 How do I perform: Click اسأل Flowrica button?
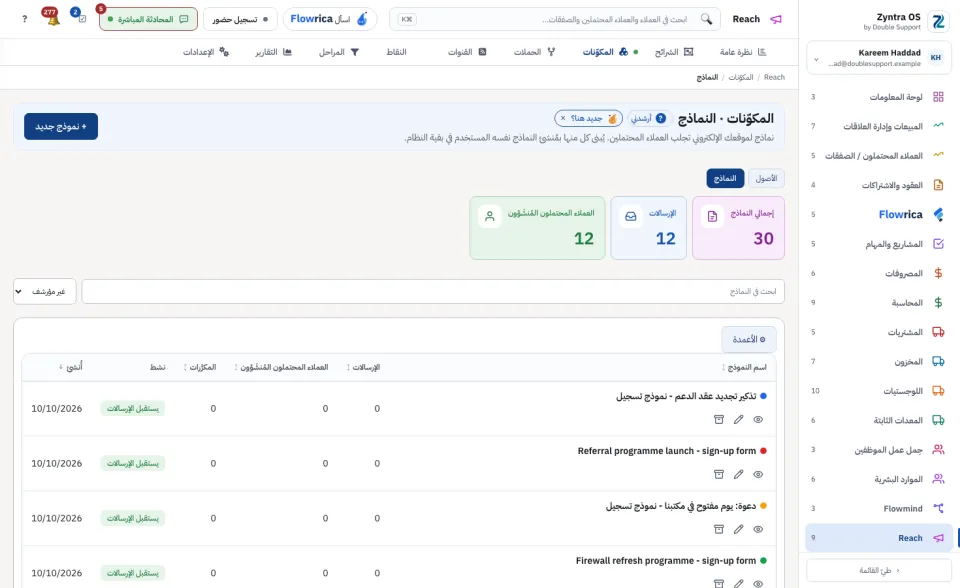[329, 19]
